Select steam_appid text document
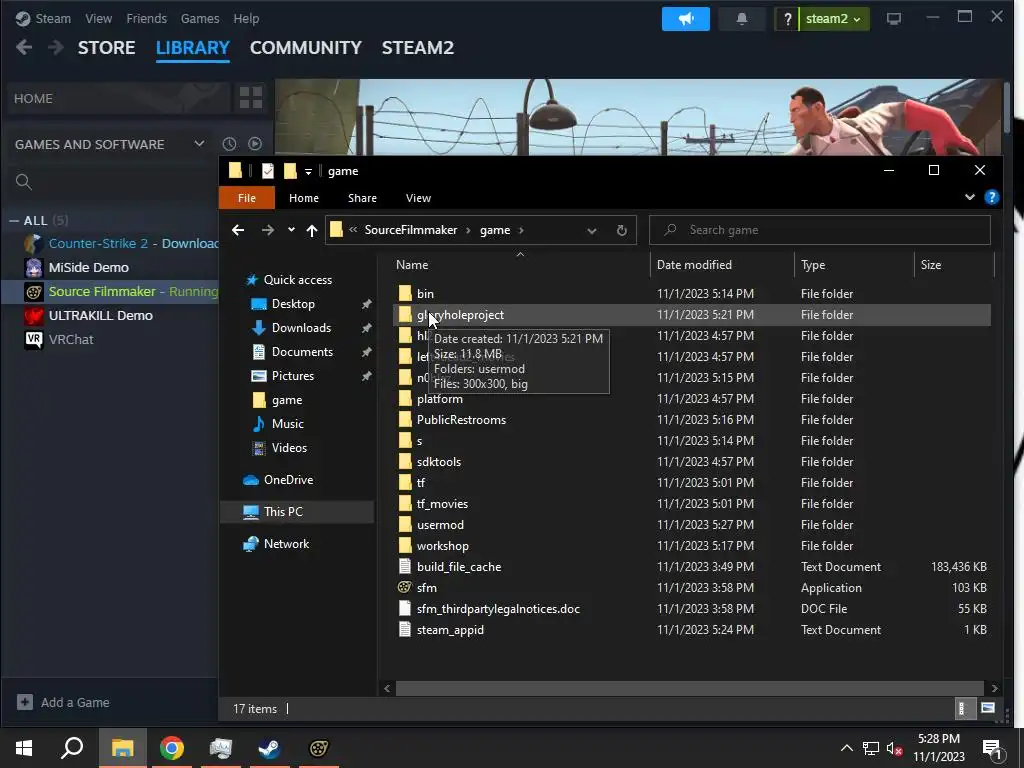1024x768 pixels. [x=450, y=630]
